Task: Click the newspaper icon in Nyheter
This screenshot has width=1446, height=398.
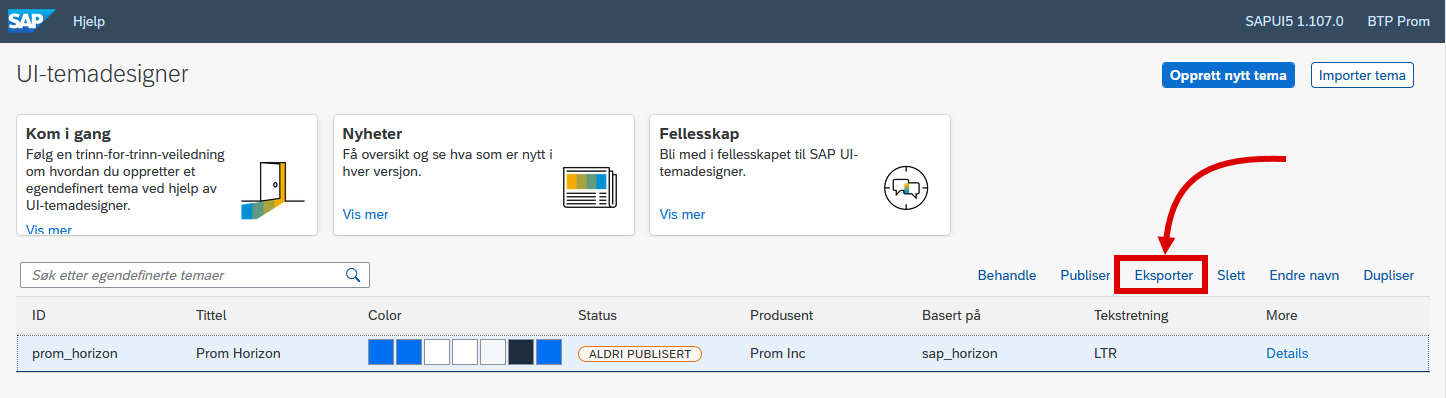Action: [x=590, y=187]
